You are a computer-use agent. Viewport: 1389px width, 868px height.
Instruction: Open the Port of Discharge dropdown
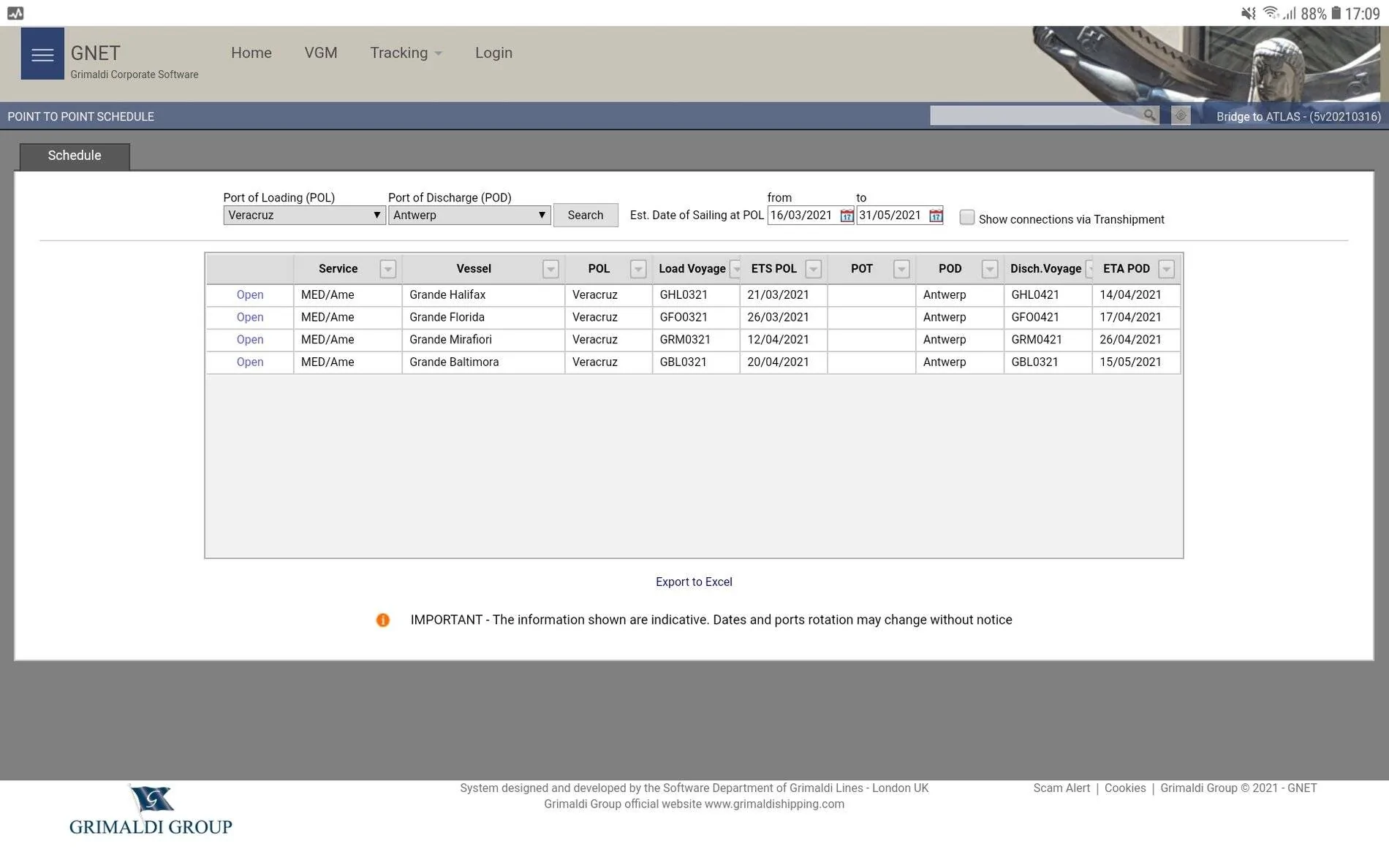tap(469, 216)
